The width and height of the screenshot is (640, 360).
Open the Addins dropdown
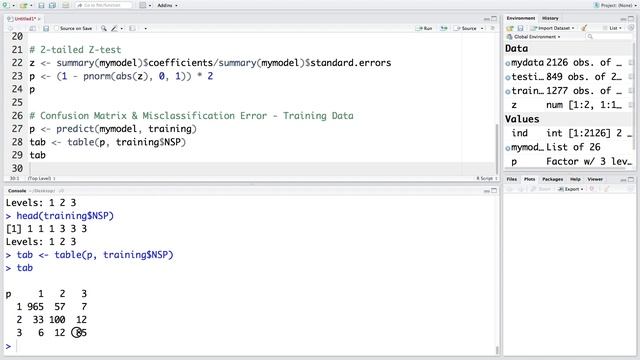pos(167,5)
